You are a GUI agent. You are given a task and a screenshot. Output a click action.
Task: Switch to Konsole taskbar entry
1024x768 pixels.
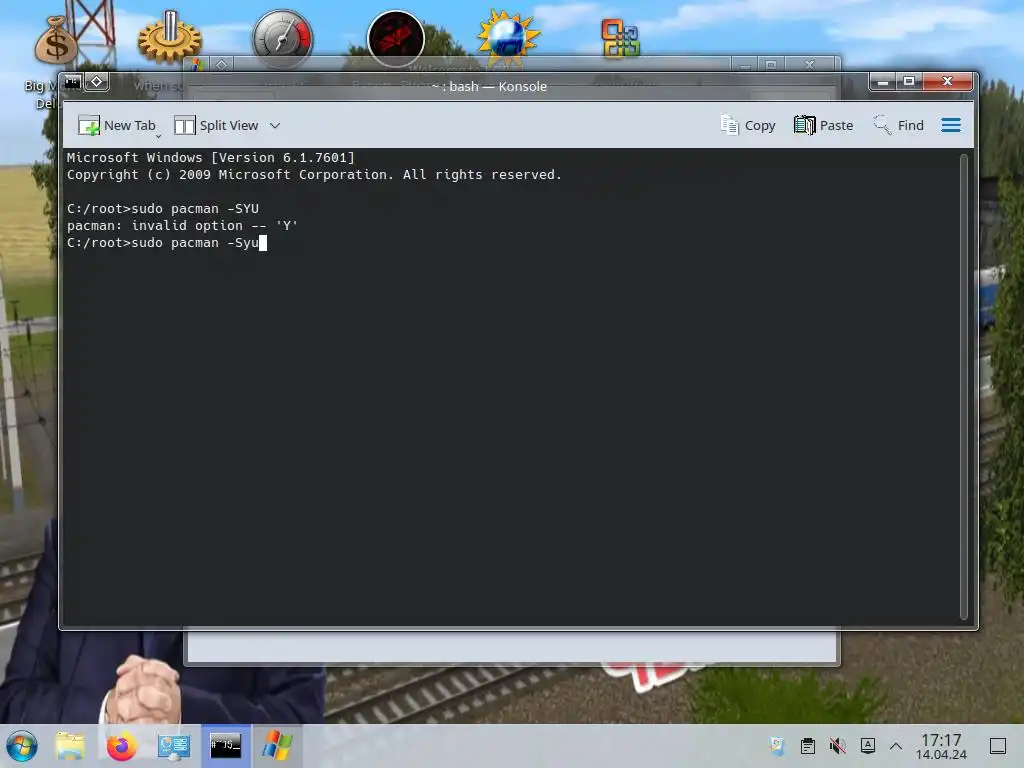[225, 746]
